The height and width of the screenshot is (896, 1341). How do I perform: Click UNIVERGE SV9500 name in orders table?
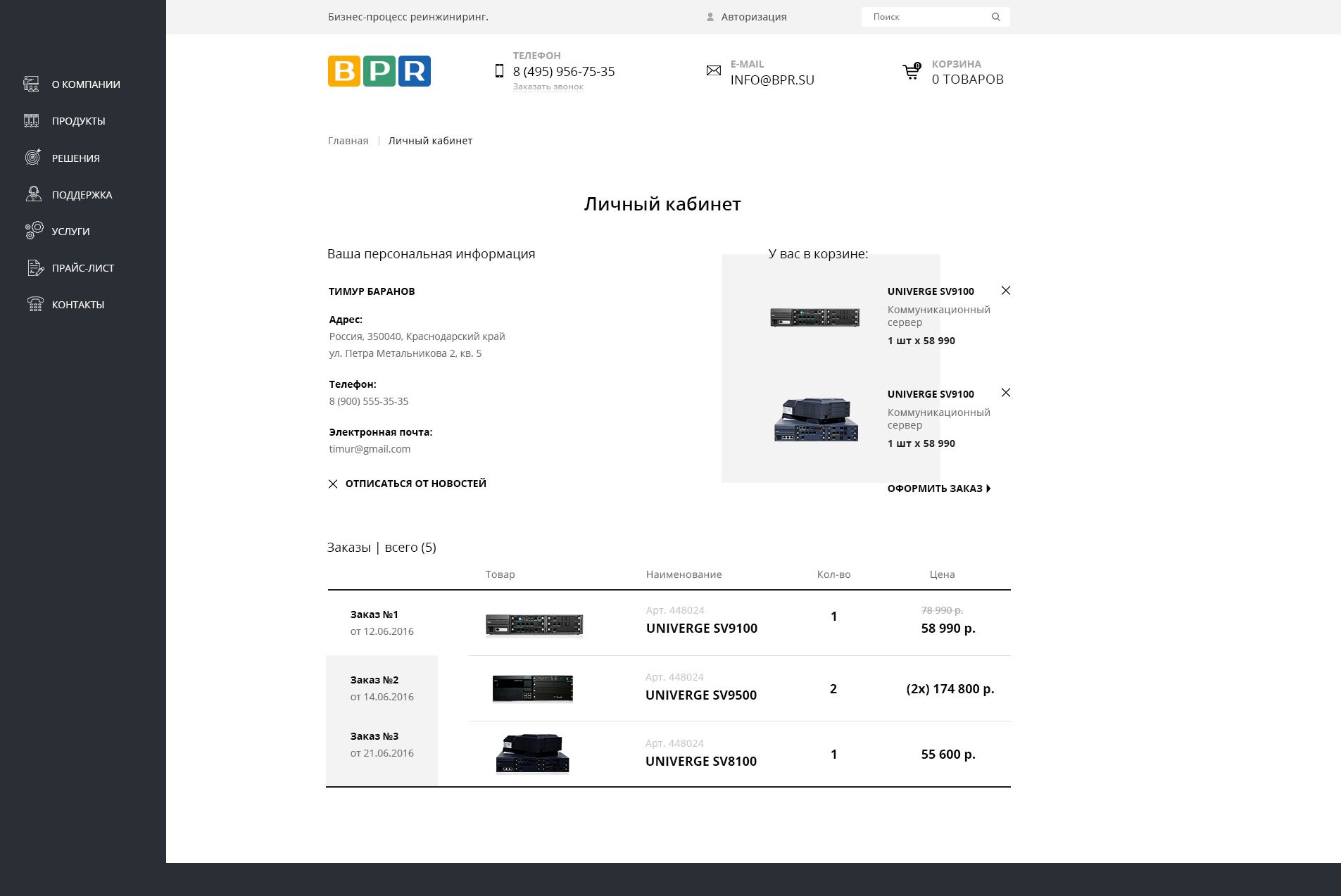(701, 695)
